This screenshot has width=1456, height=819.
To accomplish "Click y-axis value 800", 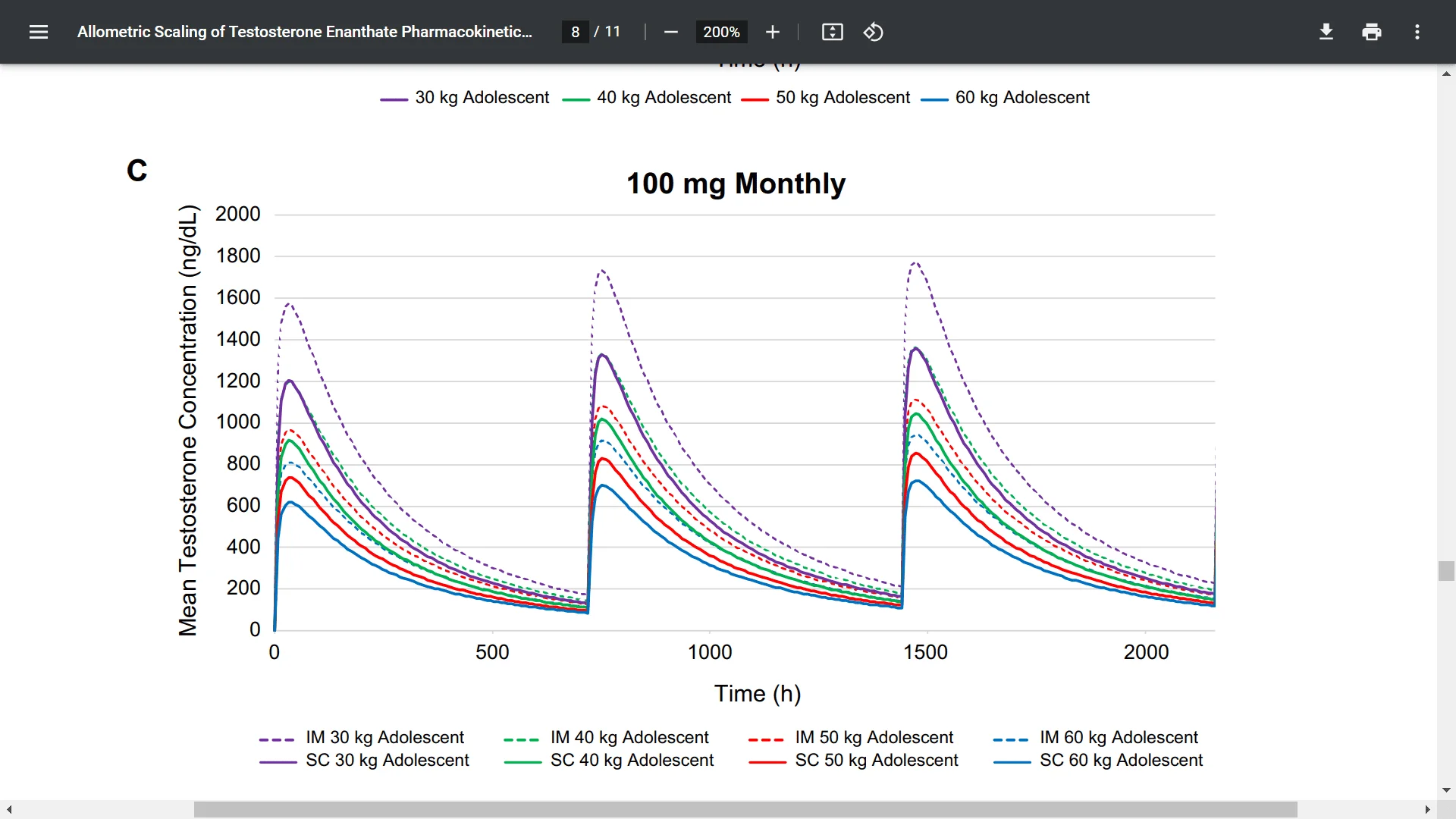I will pos(243,463).
